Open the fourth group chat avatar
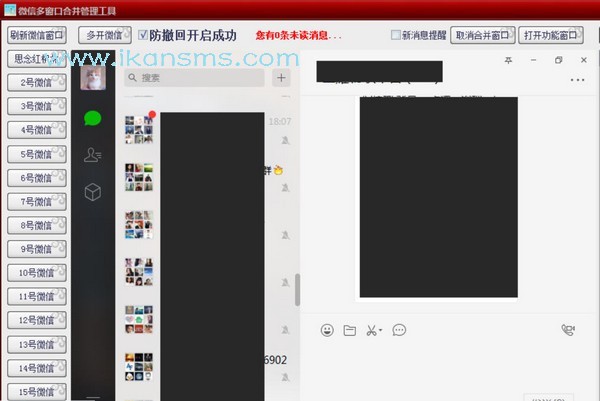The image size is (600, 401). [139, 272]
